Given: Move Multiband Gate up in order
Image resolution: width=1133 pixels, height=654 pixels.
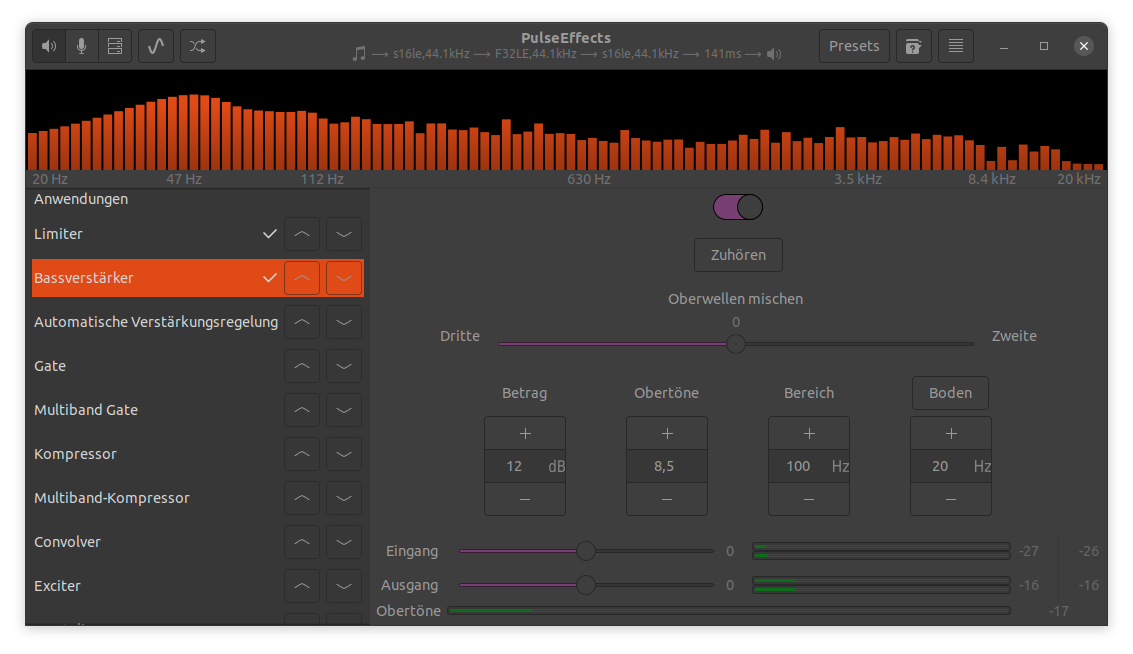Looking at the screenshot, I should pyautogui.click(x=302, y=410).
